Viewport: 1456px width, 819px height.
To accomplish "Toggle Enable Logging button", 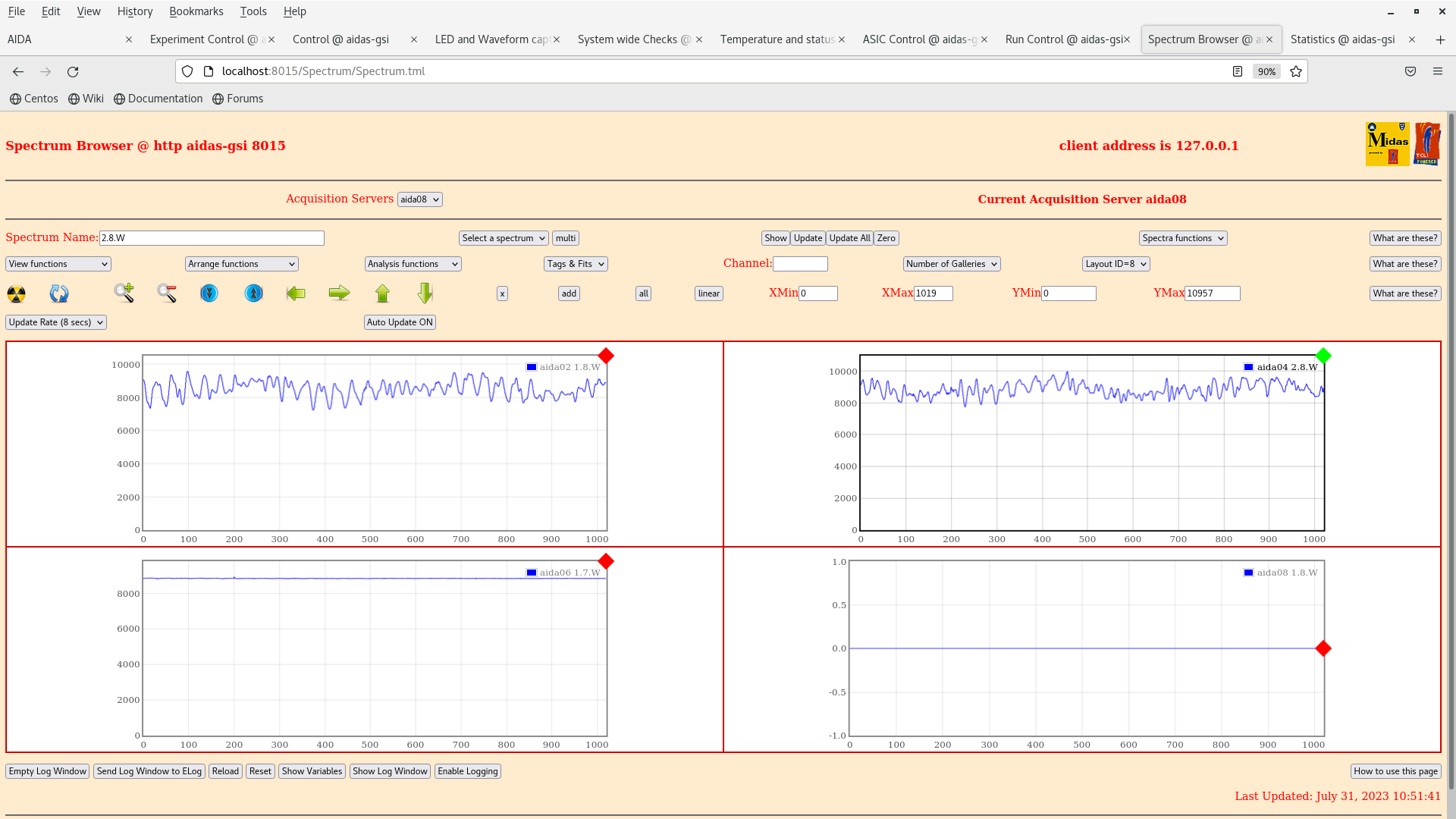I will [467, 771].
